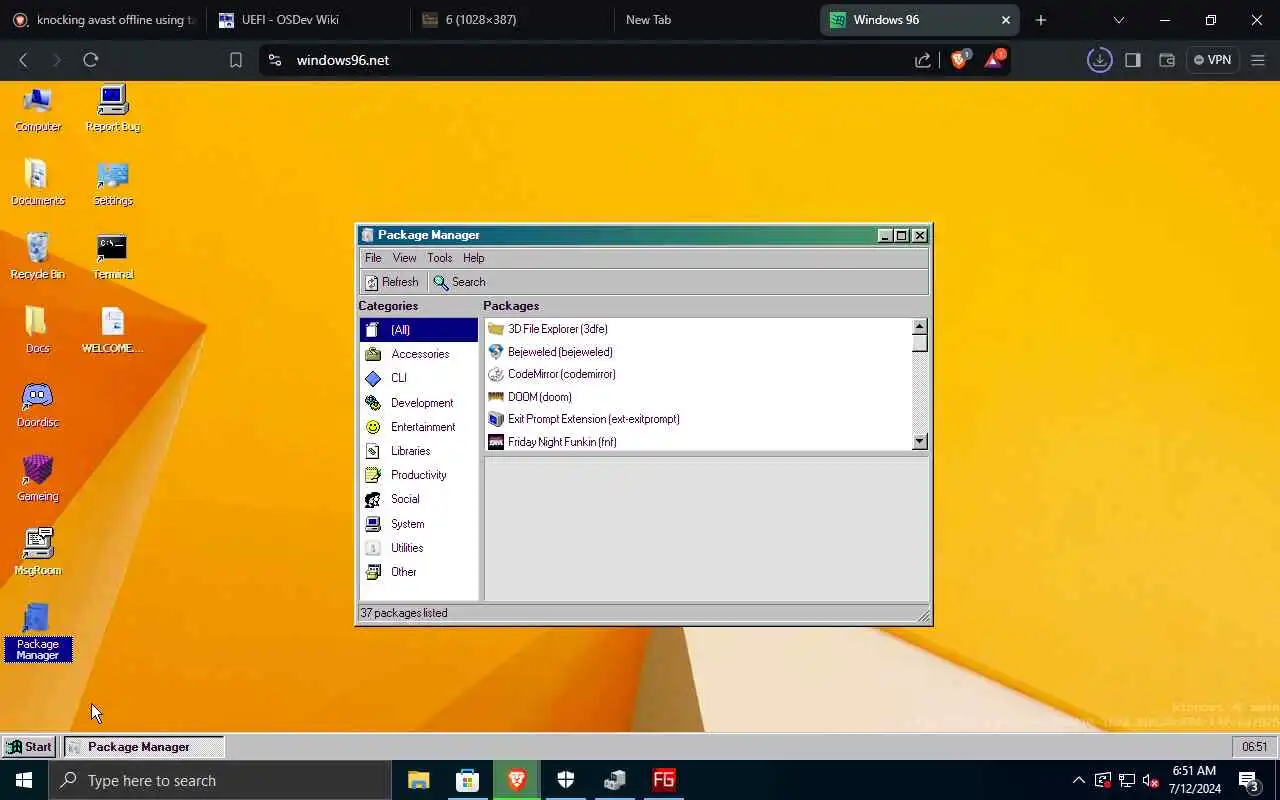Viewport: 1280px width, 800px height.
Task: Open the Windows Start menu
Action: coord(24,780)
